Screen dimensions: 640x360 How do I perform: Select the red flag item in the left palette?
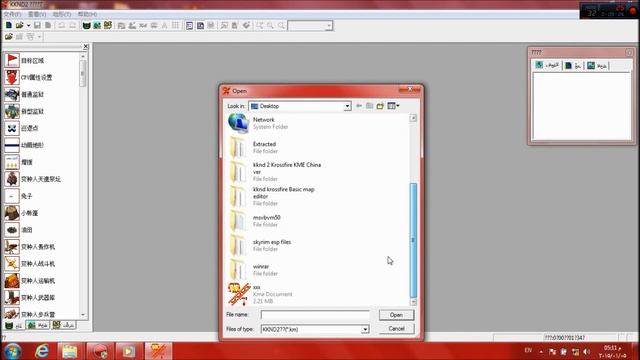[x=24, y=60]
